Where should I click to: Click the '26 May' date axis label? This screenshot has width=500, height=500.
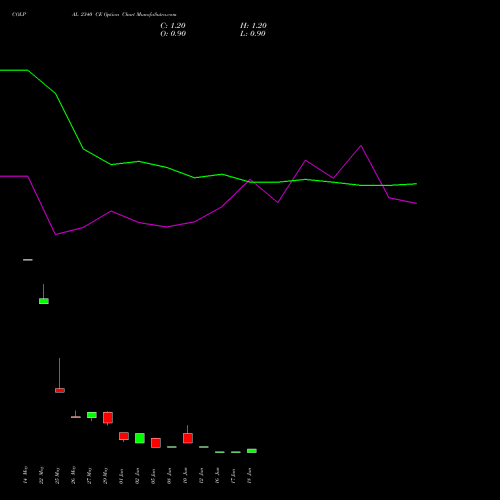73,475
